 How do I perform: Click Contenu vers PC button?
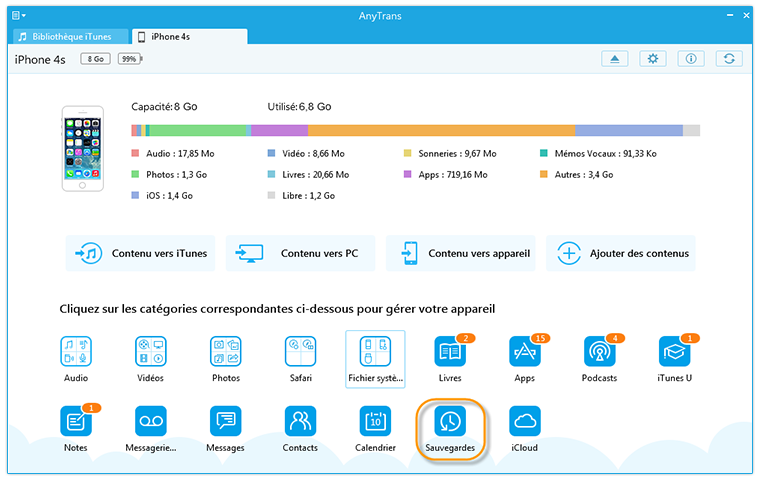point(301,253)
